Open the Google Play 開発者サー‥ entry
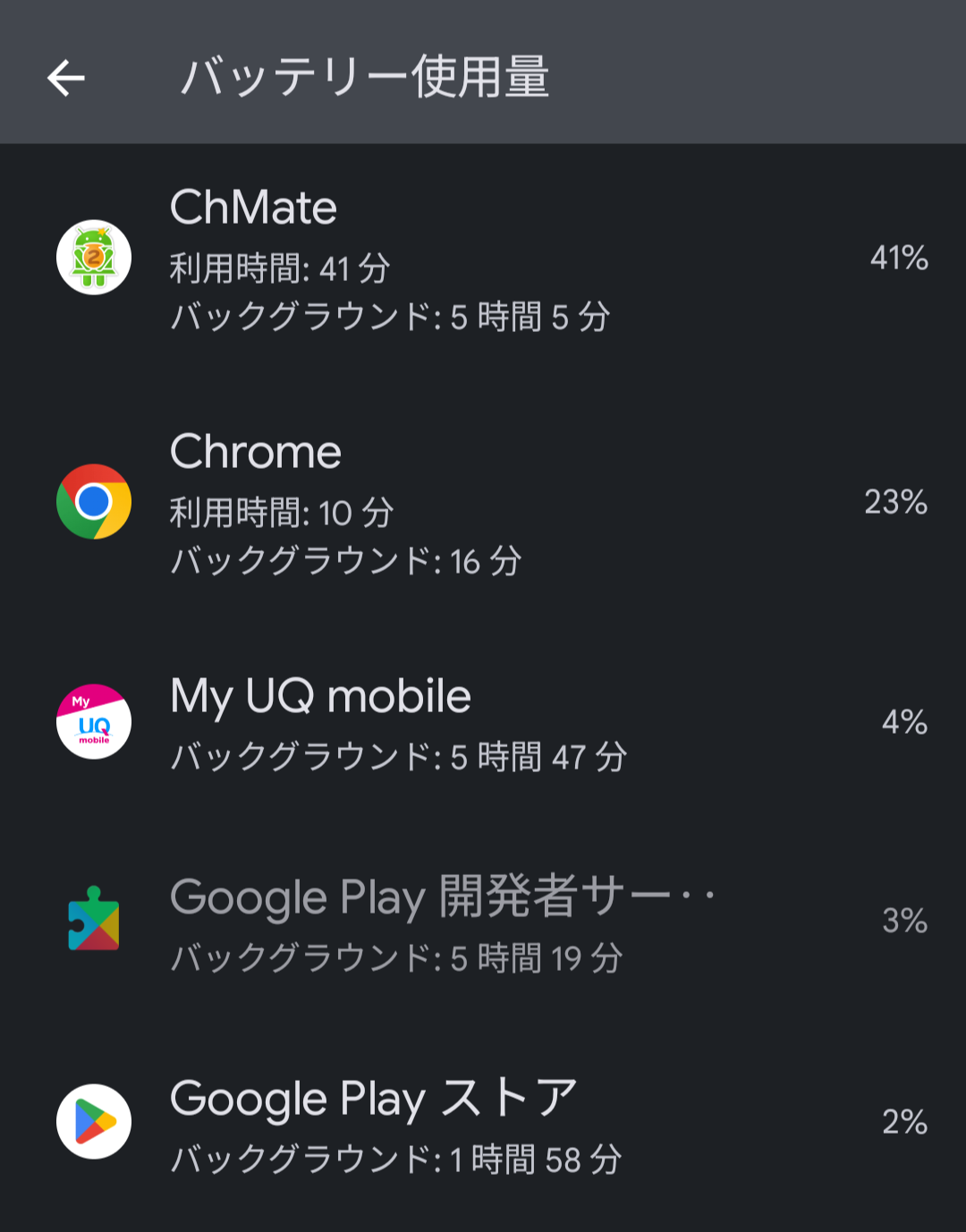The width and height of the screenshot is (966, 1232). [x=442, y=896]
